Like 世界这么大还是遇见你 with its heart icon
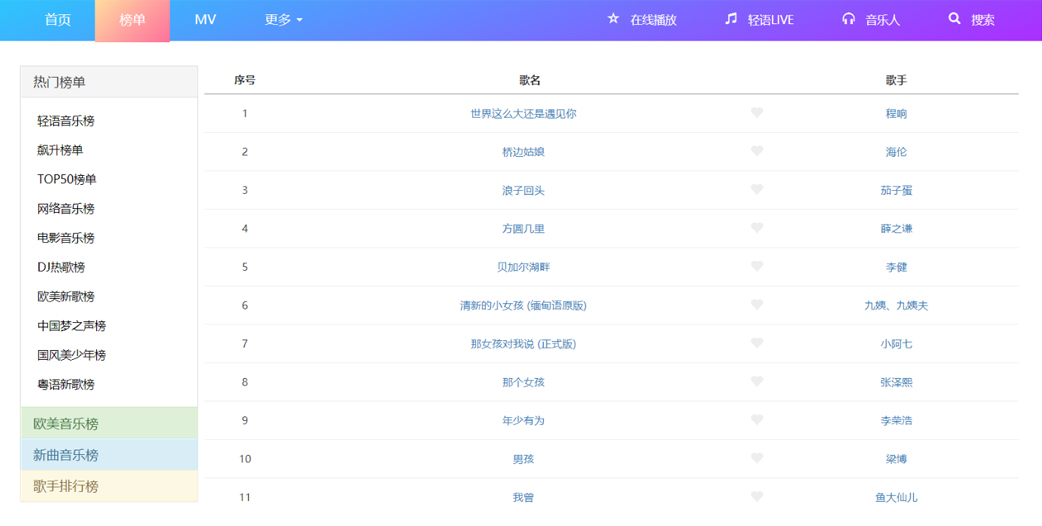 (757, 113)
